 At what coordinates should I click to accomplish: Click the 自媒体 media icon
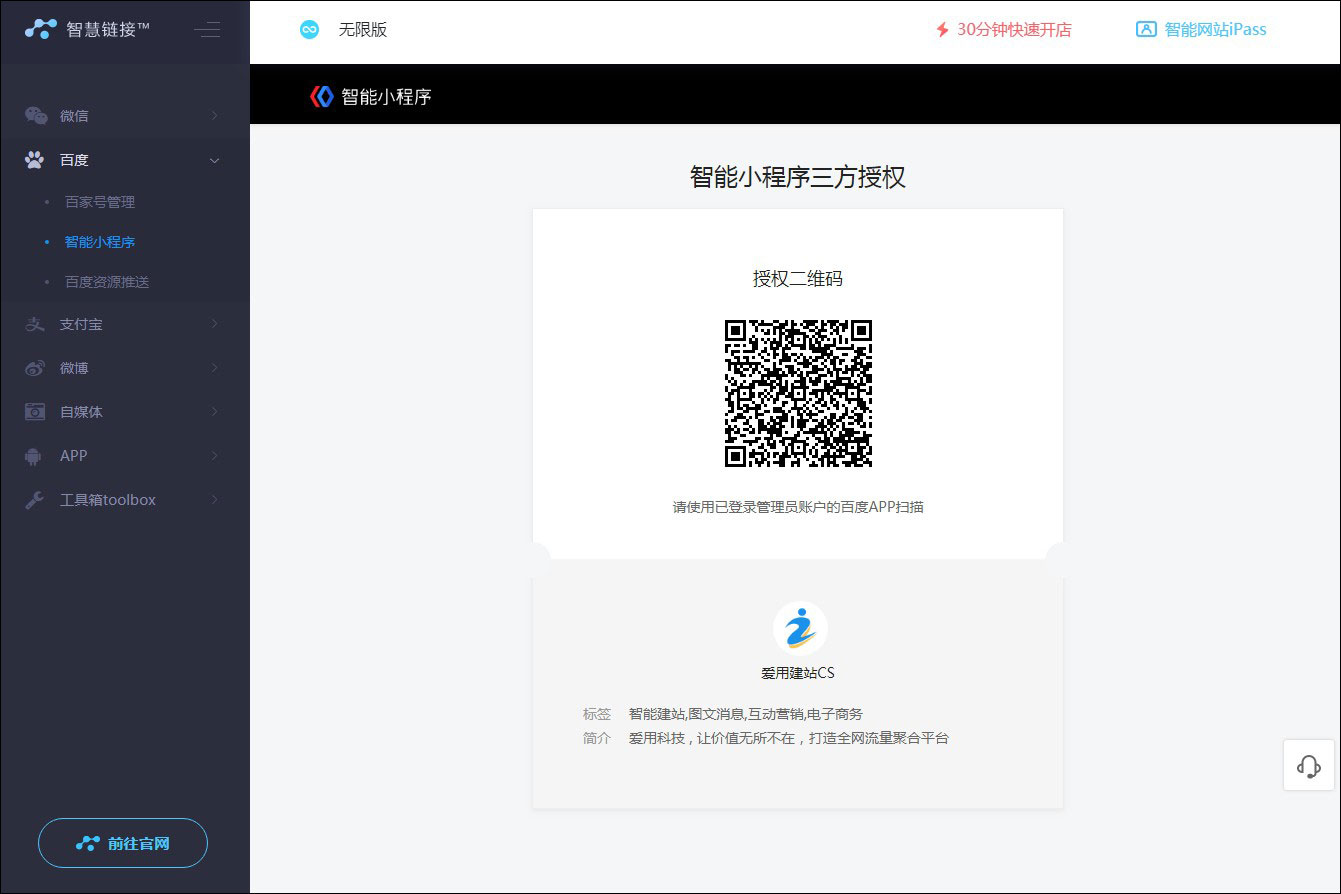coord(35,412)
